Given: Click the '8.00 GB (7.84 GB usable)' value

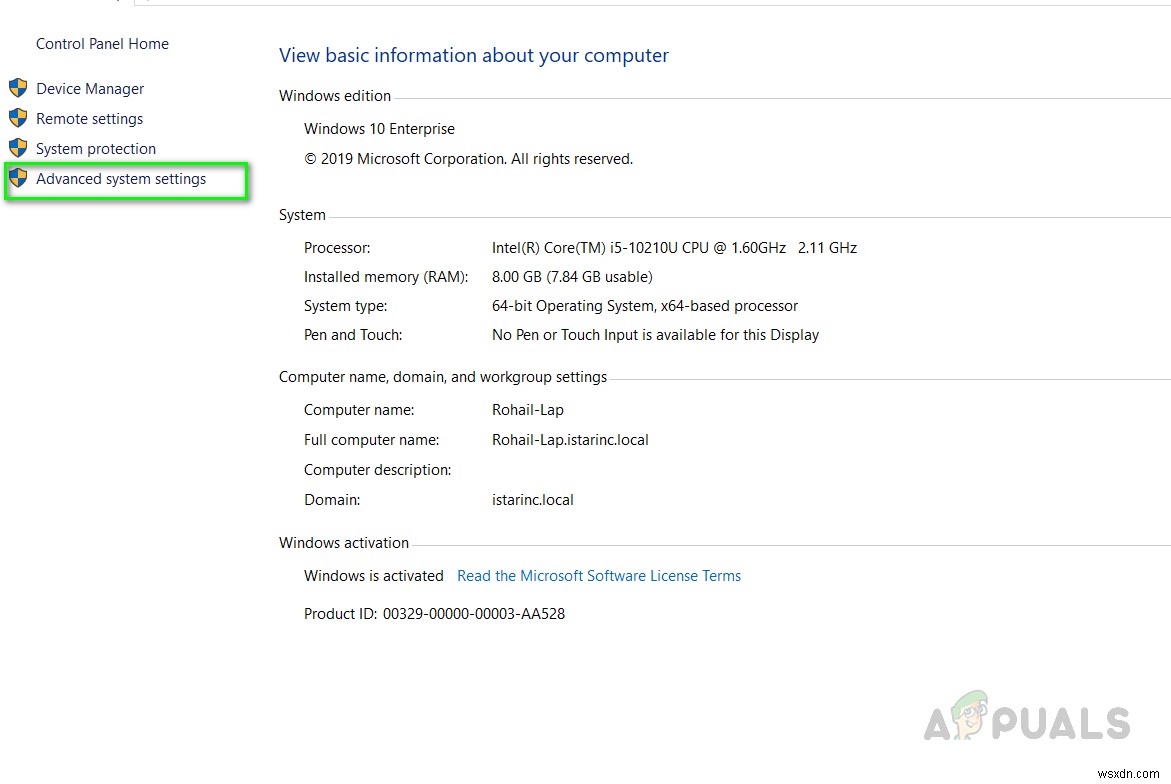Looking at the screenshot, I should [572, 277].
